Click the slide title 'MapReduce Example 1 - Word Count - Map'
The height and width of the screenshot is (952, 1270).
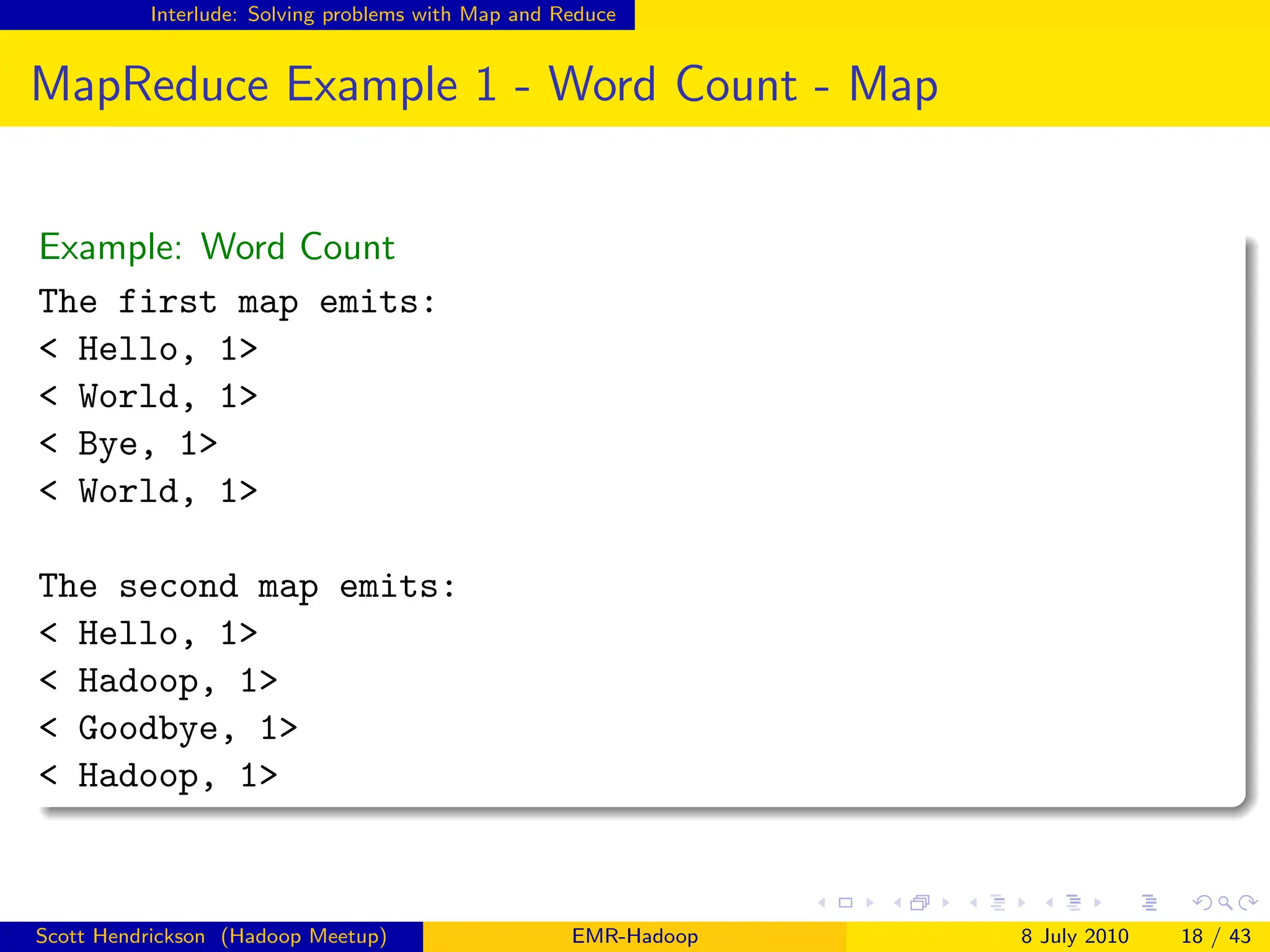point(484,85)
